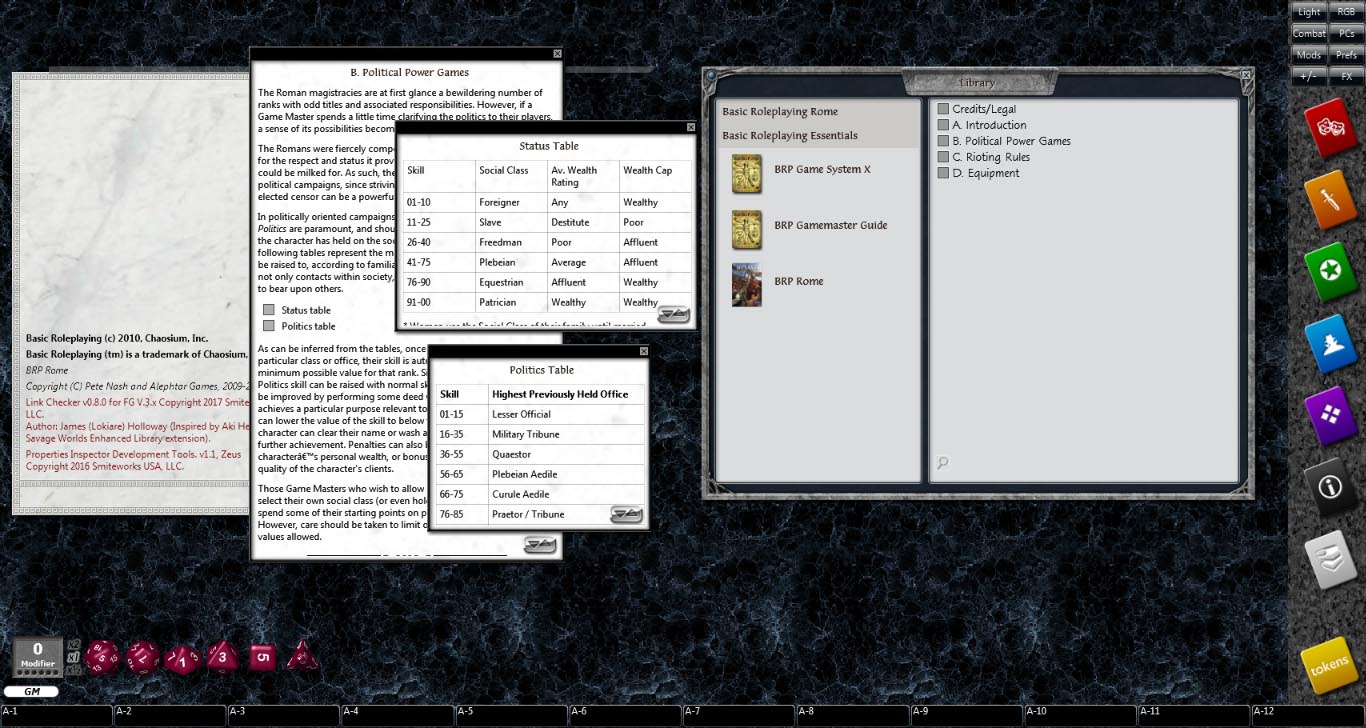Screen dimensions: 1366x728
Task: Toggle the Status table checkbox
Action: 268,310
